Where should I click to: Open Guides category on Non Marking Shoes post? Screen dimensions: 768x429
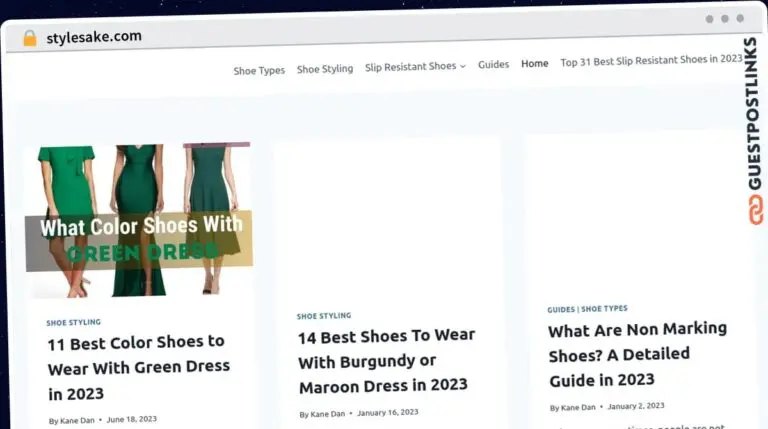click(x=561, y=310)
